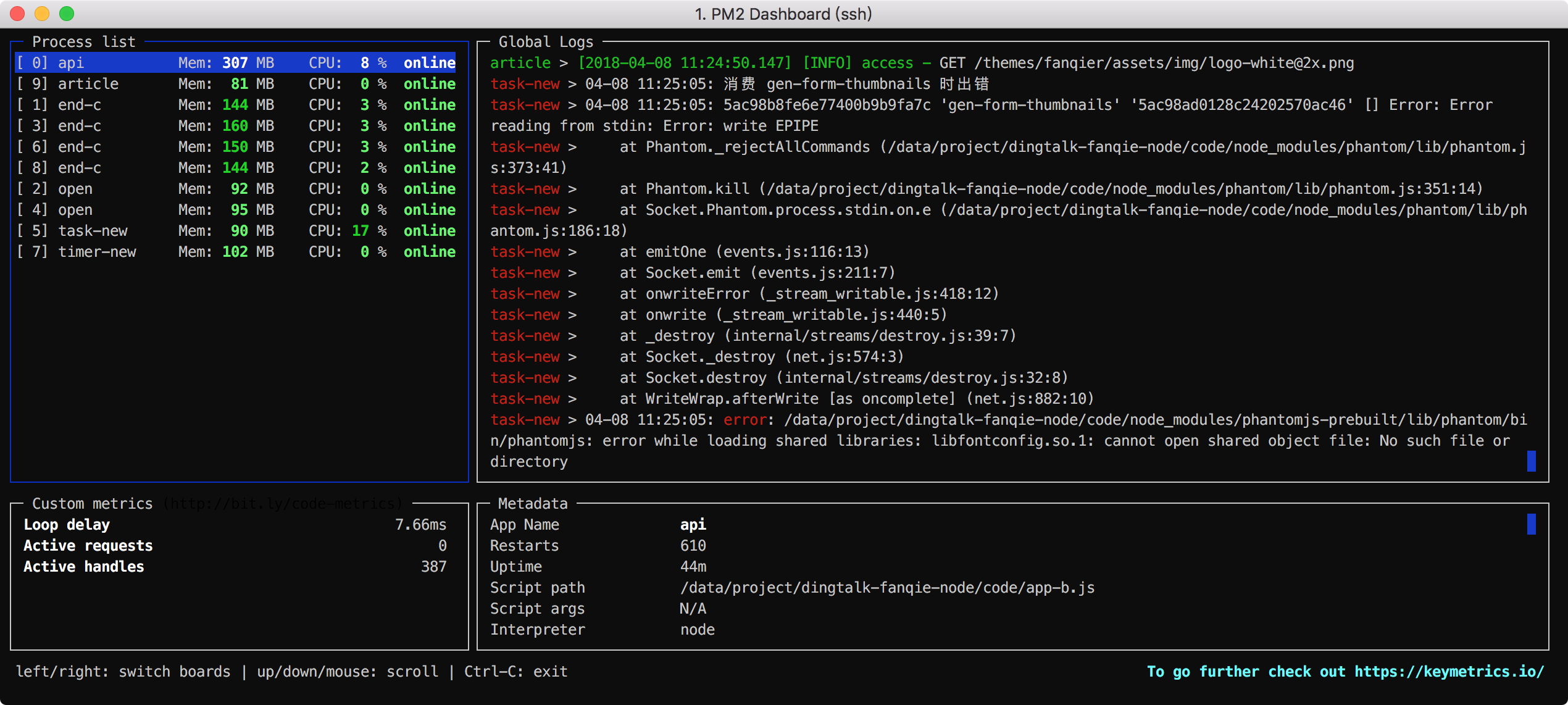Click the Script path metadata value
Viewport: 1568px width, 705px height.
coord(887,588)
